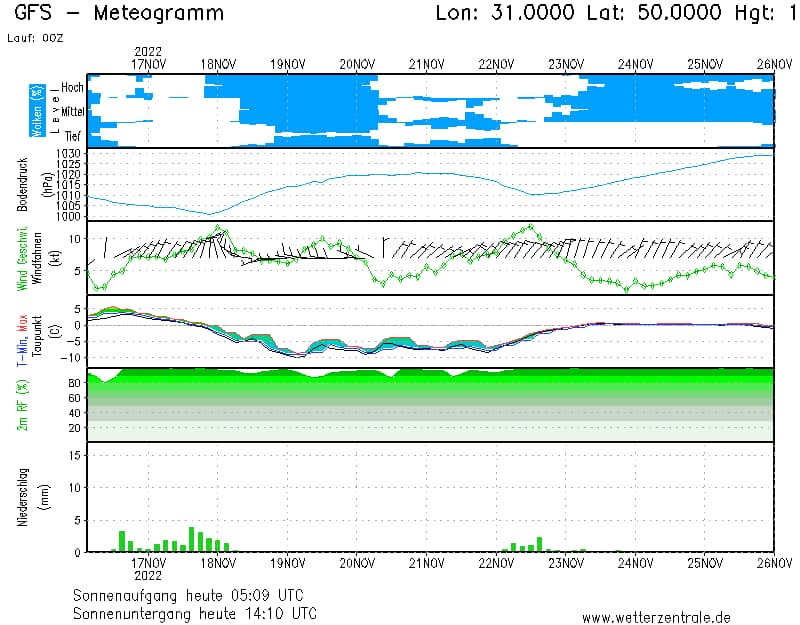Screen dimensions: 800x625
Task: Click the GFS – Meteogramm title
Action: pyautogui.click(x=119, y=13)
